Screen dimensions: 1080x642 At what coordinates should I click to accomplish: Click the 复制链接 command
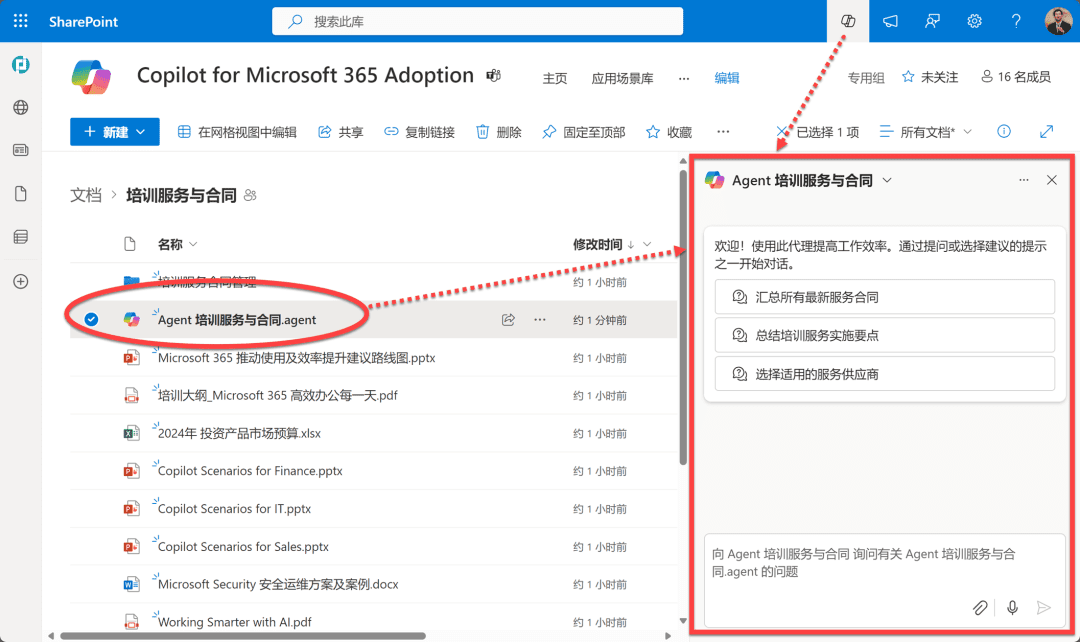pos(419,132)
